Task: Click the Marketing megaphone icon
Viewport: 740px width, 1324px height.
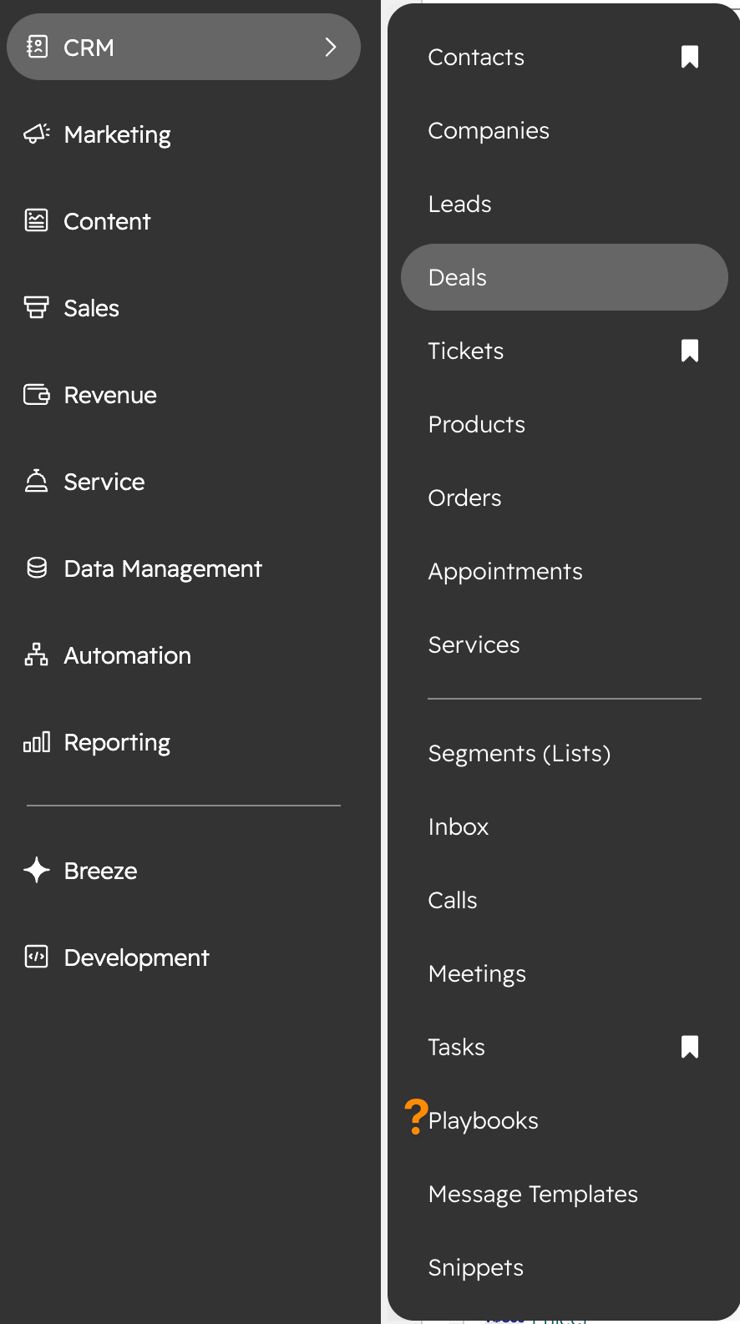Action: pyautogui.click(x=37, y=134)
